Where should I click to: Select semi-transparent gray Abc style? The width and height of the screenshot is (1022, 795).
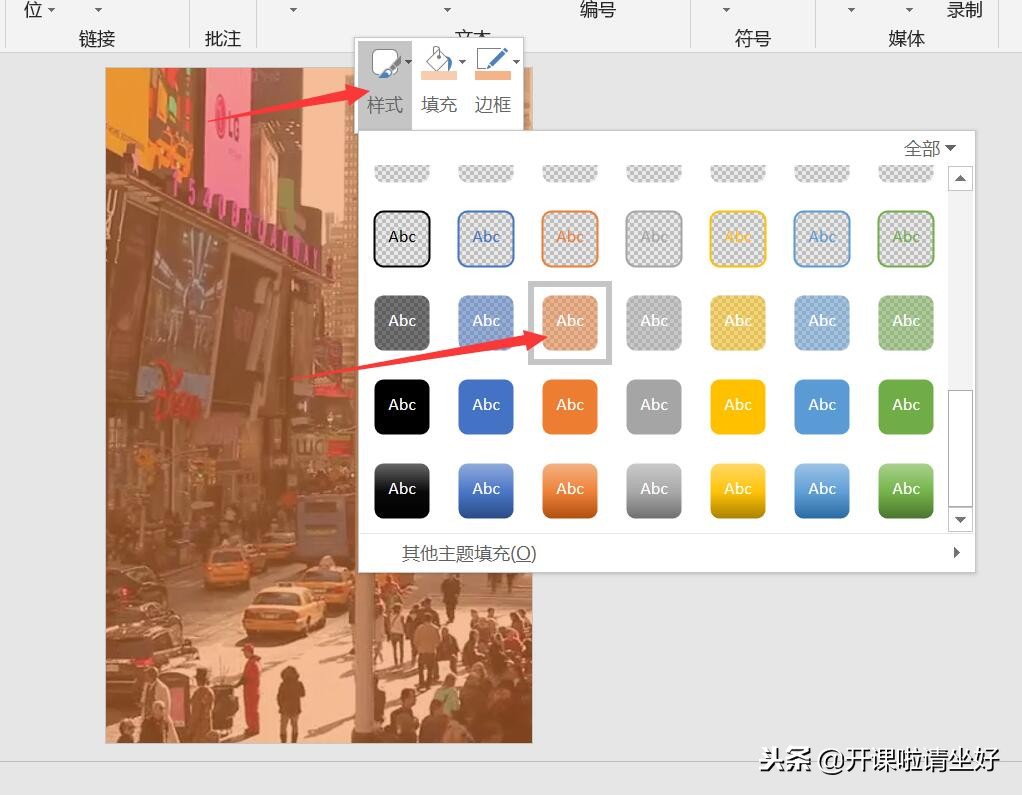654,323
